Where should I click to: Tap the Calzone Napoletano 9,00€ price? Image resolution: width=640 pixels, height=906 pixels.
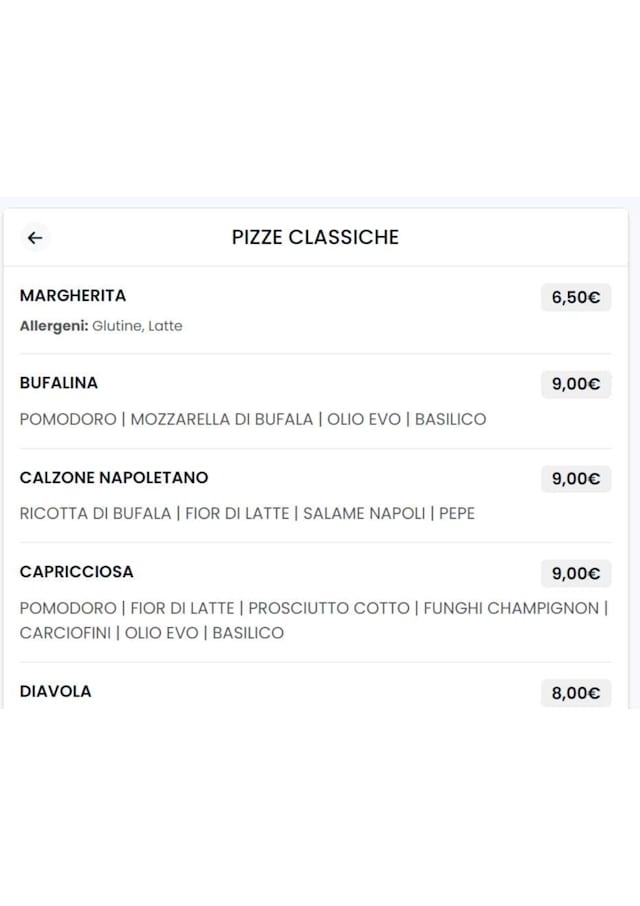click(x=576, y=479)
